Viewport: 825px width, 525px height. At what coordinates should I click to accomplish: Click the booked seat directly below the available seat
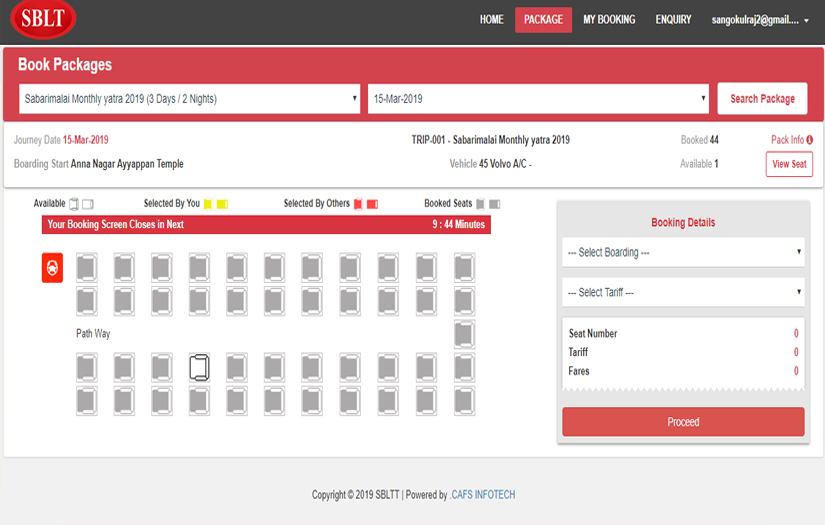click(x=199, y=401)
